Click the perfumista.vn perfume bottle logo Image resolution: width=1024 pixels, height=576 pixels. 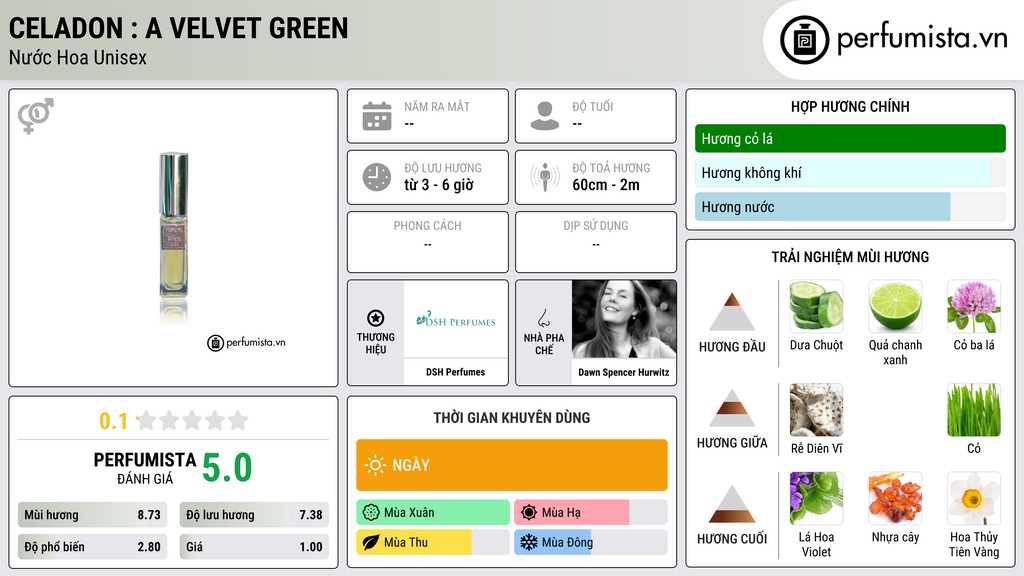[804, 40]
